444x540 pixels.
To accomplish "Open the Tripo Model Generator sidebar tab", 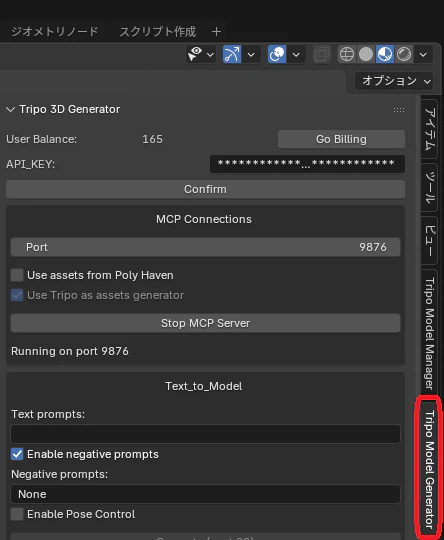I will coord(429,469).
